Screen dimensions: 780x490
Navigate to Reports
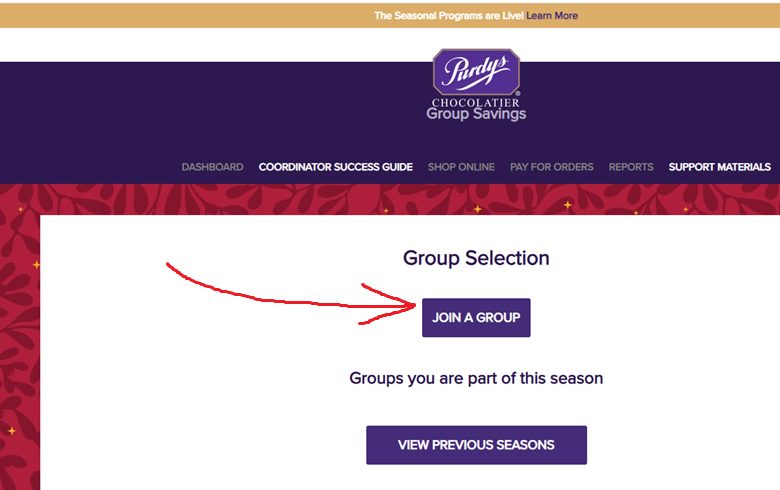pyautogui.click(x=631, y=167)
